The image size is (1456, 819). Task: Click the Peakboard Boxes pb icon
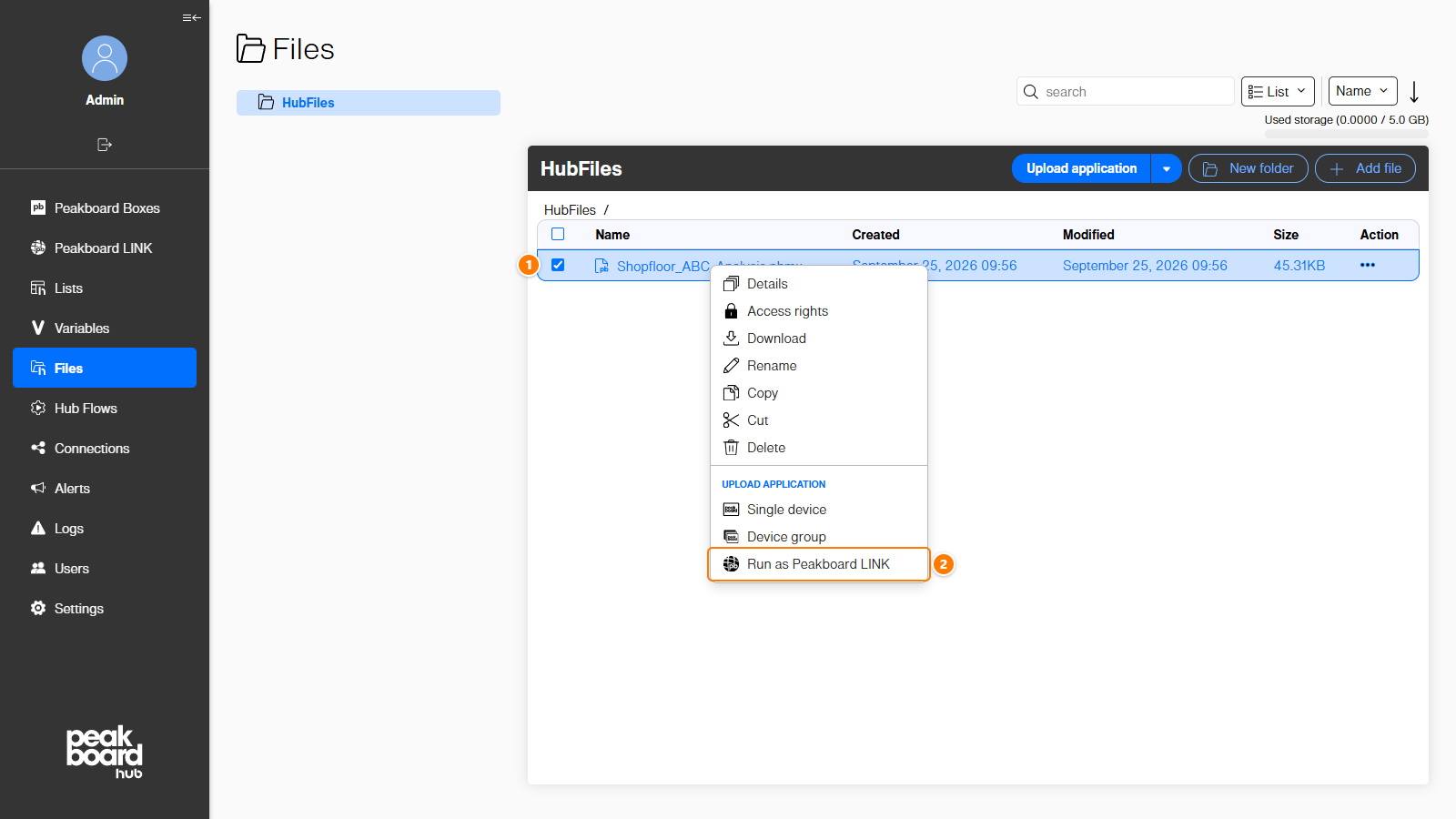[x=38, y=207]
